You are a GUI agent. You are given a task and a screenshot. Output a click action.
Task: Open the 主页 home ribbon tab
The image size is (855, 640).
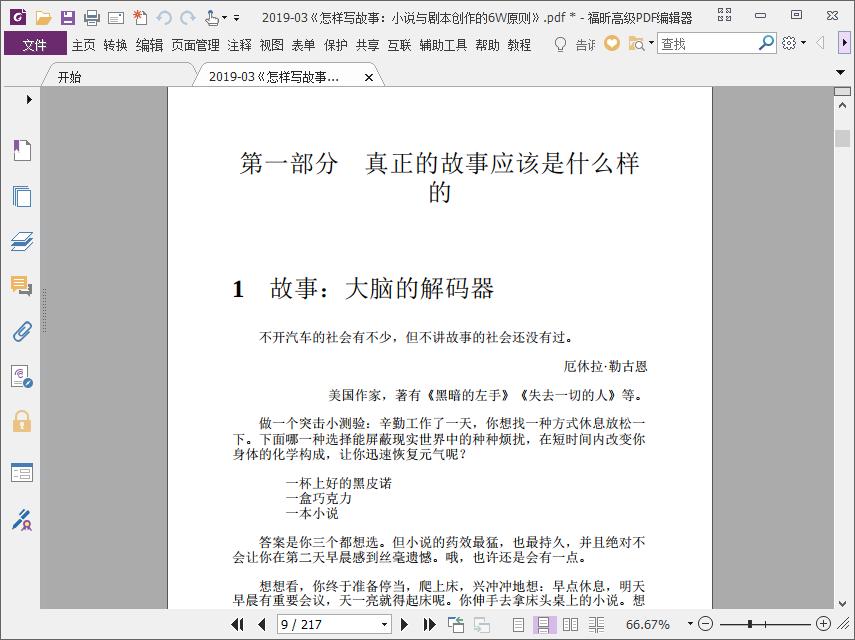point(83,45)
